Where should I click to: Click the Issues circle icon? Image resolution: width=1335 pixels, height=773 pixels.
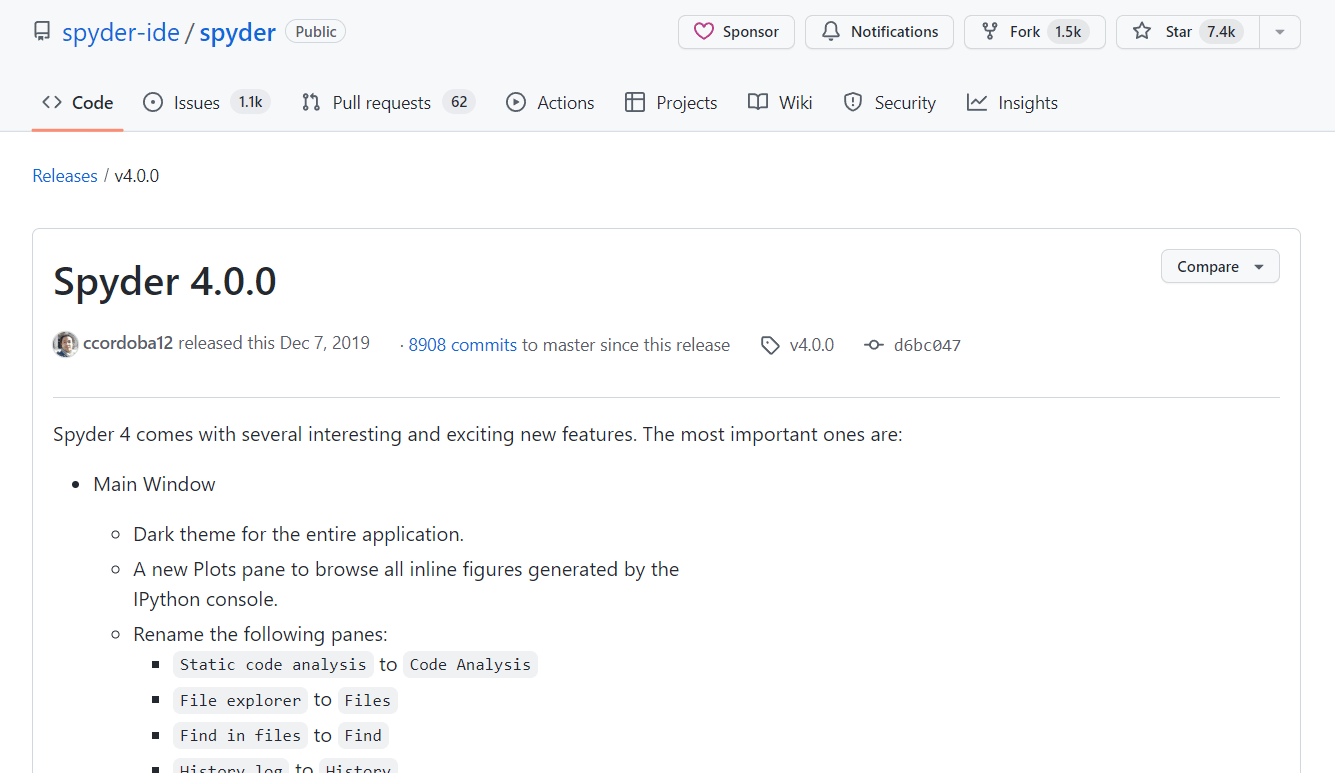point(153,102)
